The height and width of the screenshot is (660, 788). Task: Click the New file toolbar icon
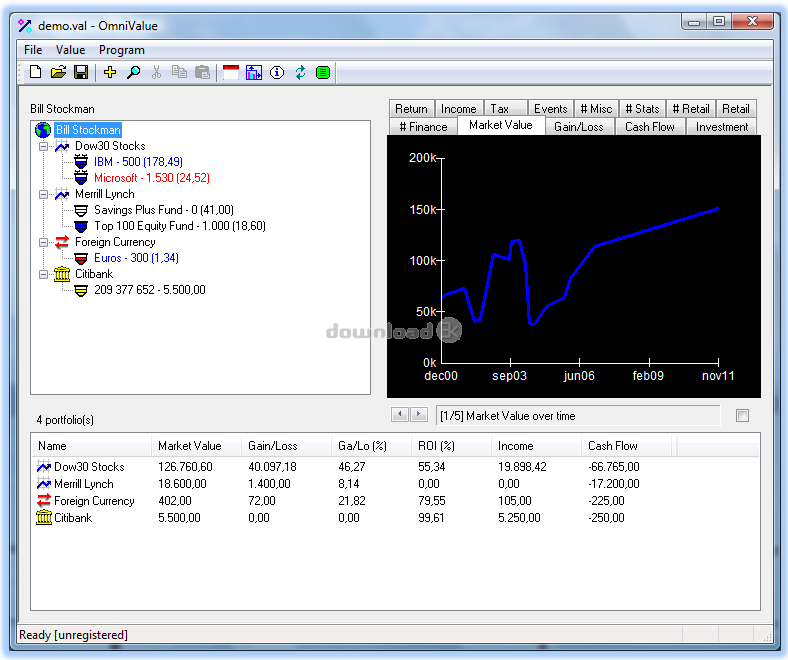tap(35, 72)
